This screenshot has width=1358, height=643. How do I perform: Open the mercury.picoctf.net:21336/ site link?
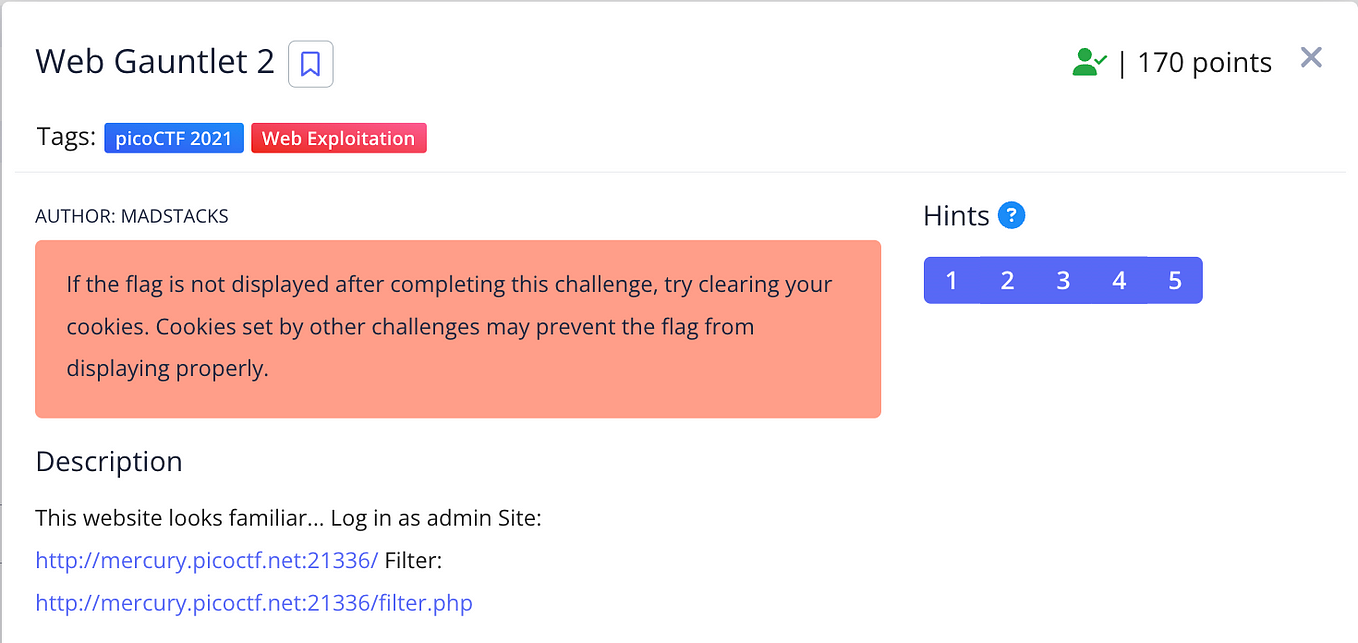coord(207,561)
